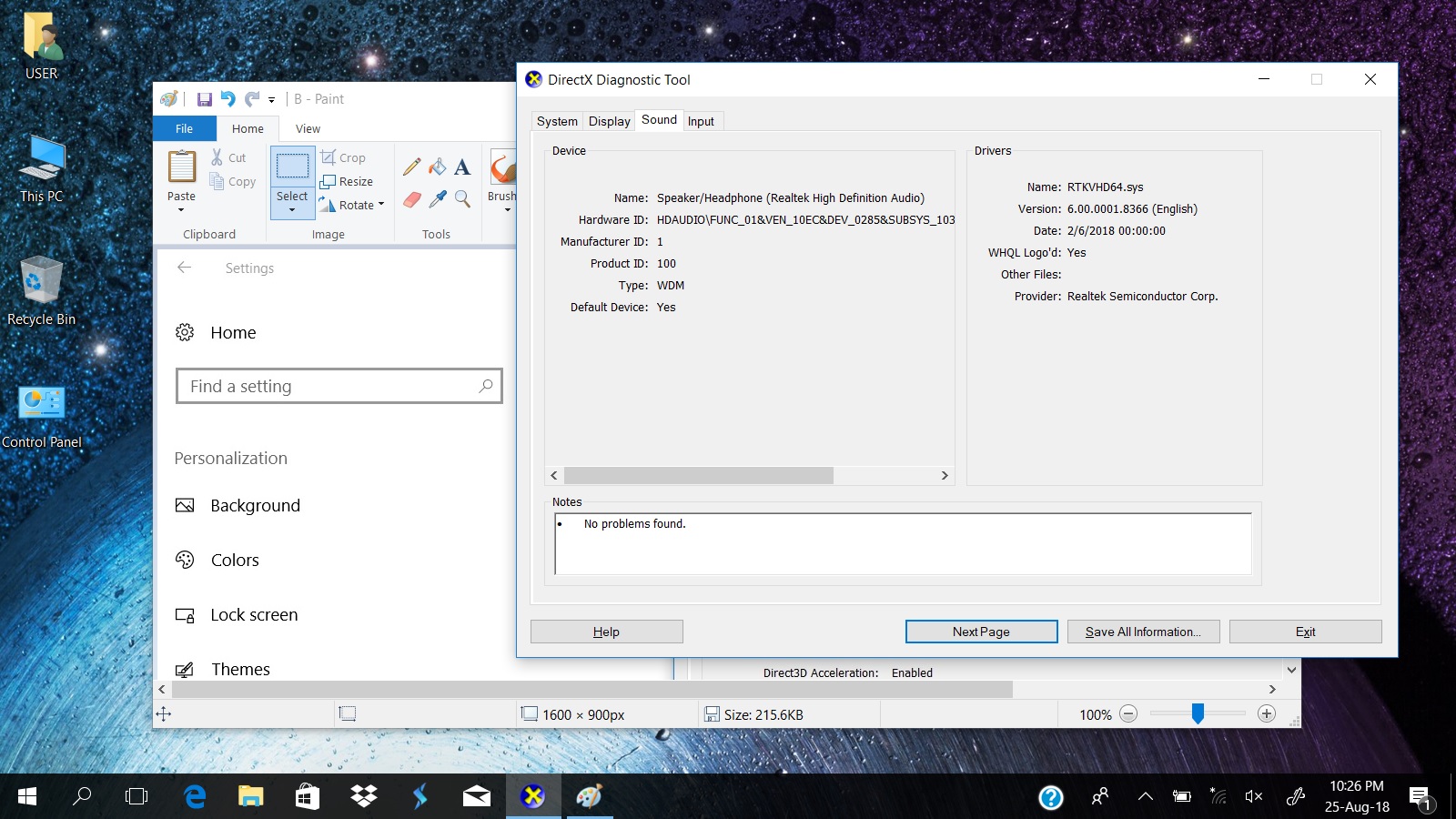Select the Text tool in Paint
The width and height of the screenshot is (1456, 819).
tap(462, 167)
